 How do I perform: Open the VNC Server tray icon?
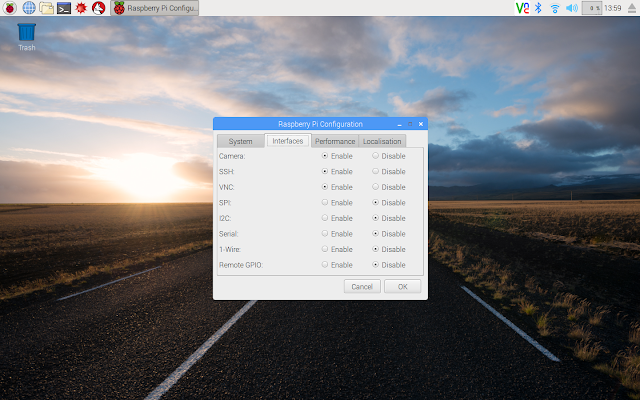tap(522, 8)
